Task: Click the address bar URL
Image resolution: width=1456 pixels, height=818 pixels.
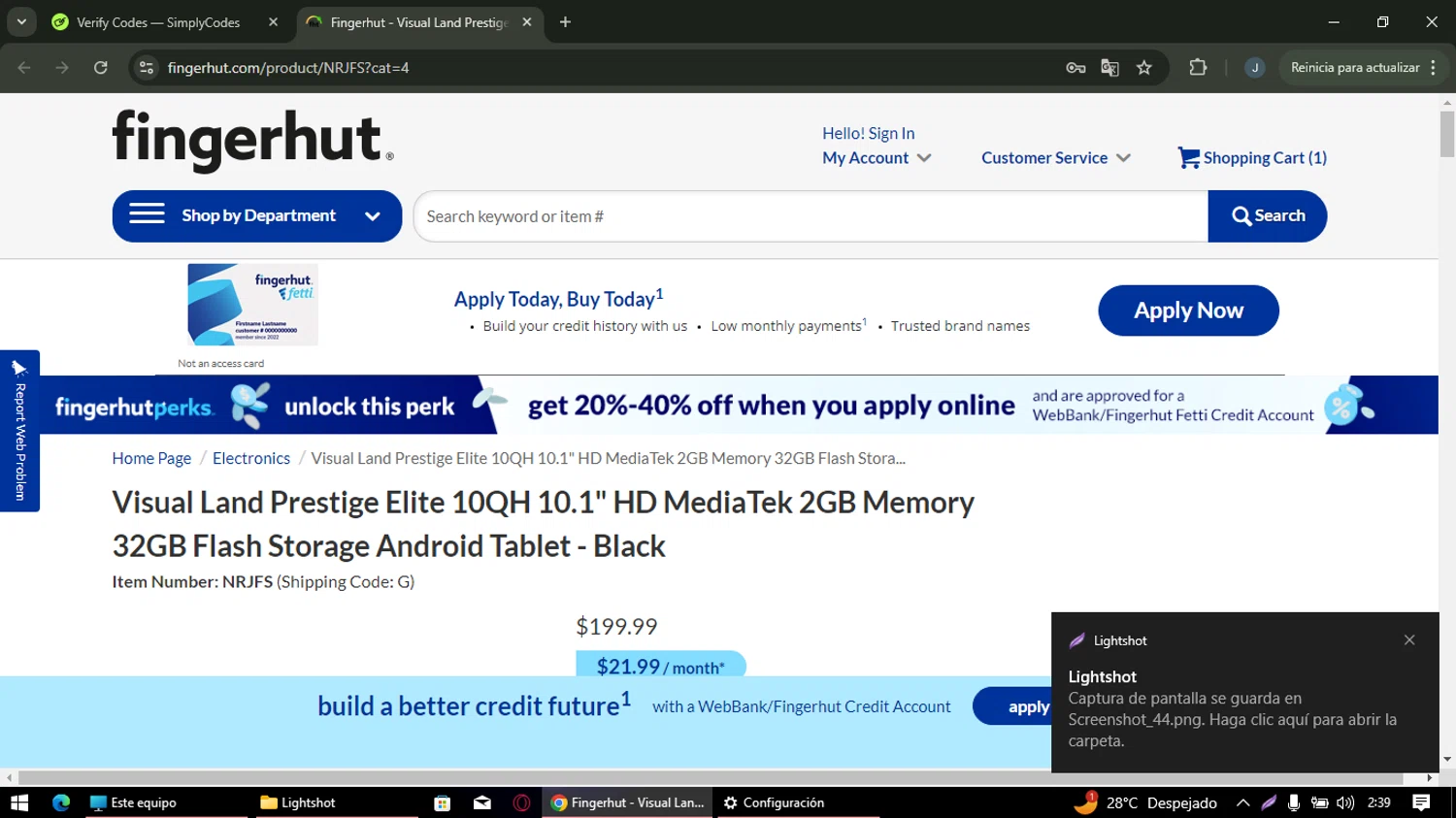Action: [288, 68]
